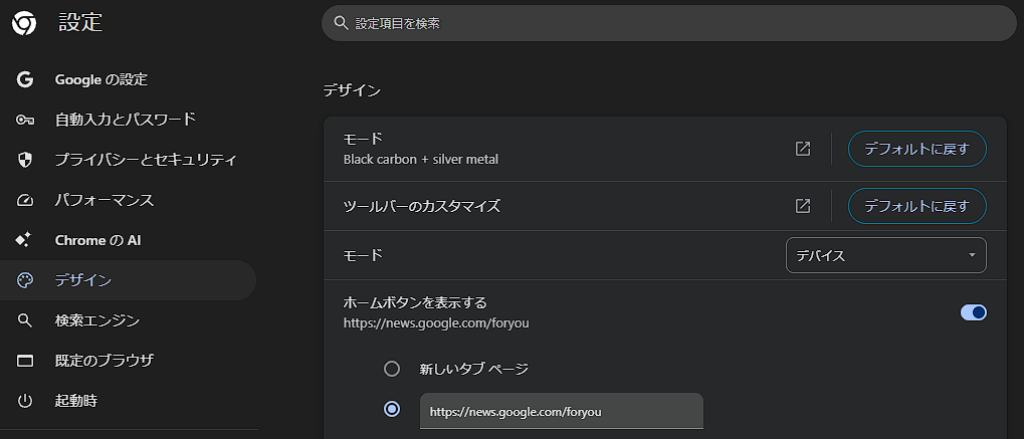Click the Black carbon + silver metal text

click(x=421, y=159)
